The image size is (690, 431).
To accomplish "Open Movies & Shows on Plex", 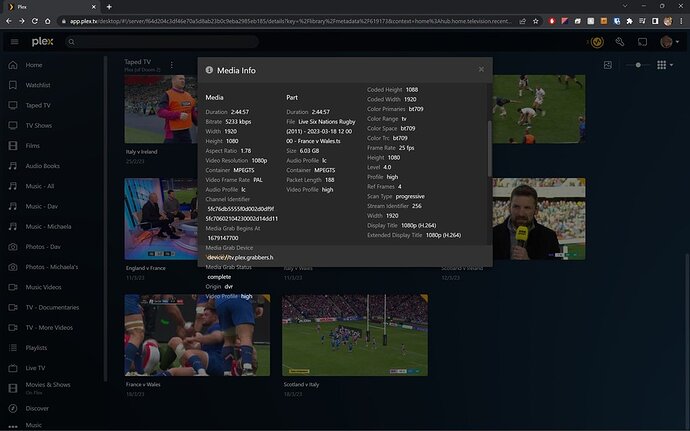I will [48, 385].
